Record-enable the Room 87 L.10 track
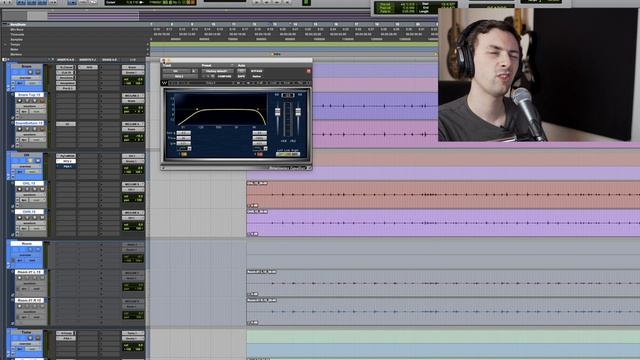Image resolution: width=640 pixels, height=360 pixels. click(x=20, y=278)
